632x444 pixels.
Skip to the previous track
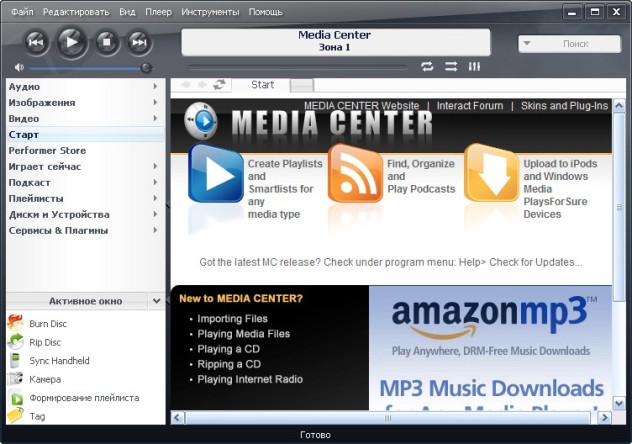pos(36,42)
